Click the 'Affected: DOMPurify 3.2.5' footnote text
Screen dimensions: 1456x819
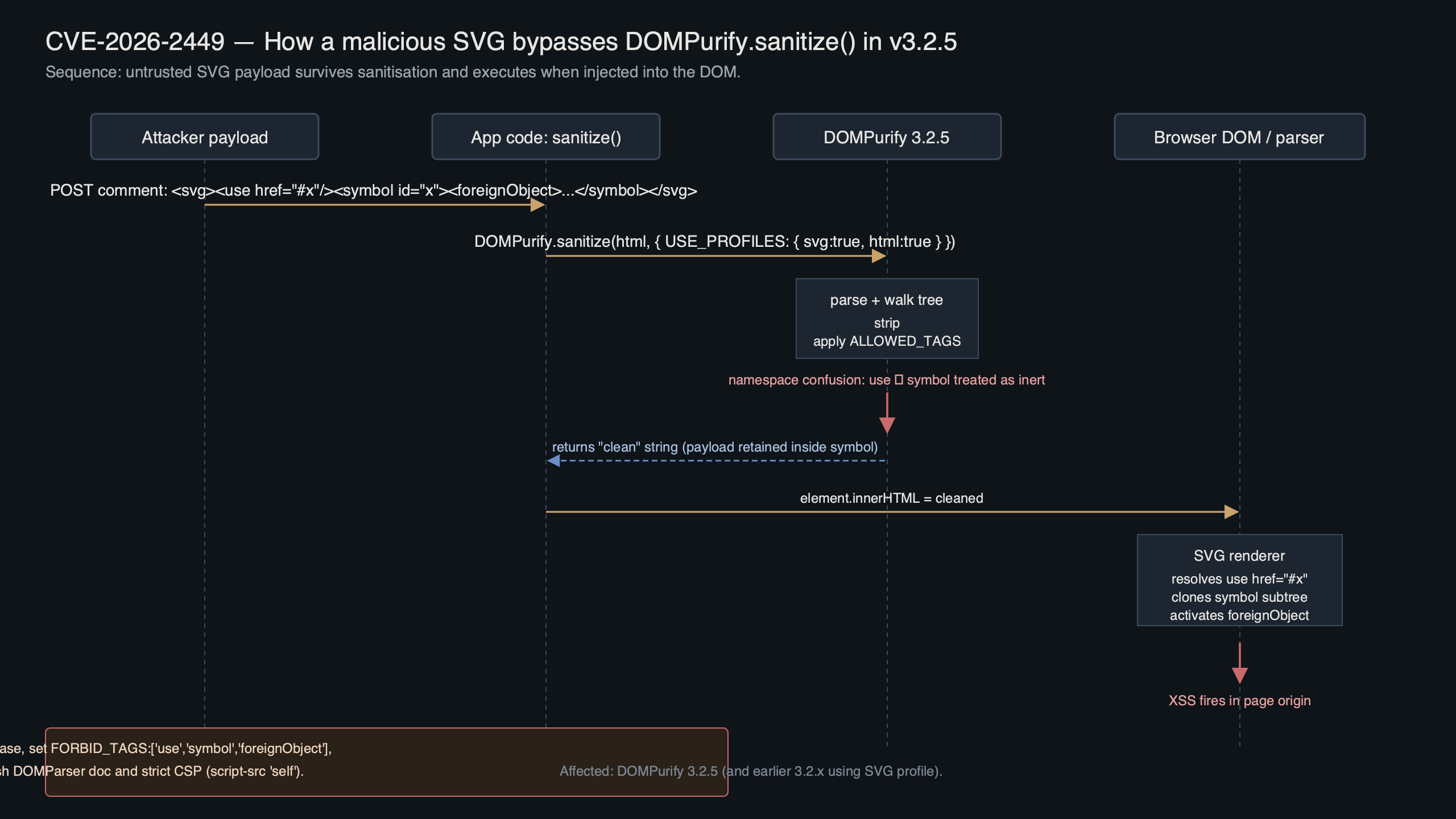pos(751,772)
